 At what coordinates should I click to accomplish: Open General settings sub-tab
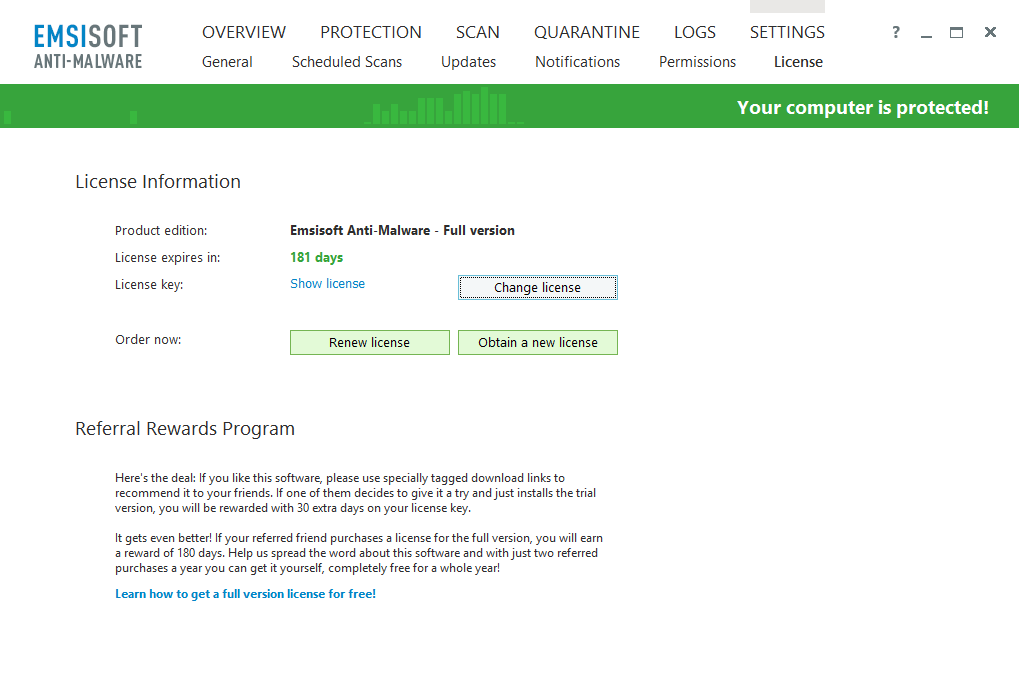pos(227,62)
